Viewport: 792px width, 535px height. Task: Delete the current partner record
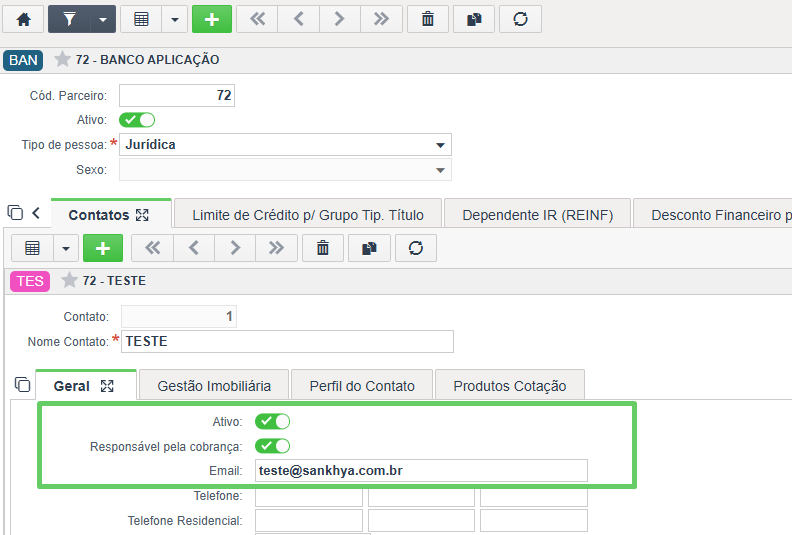click(x=428, y=19)
